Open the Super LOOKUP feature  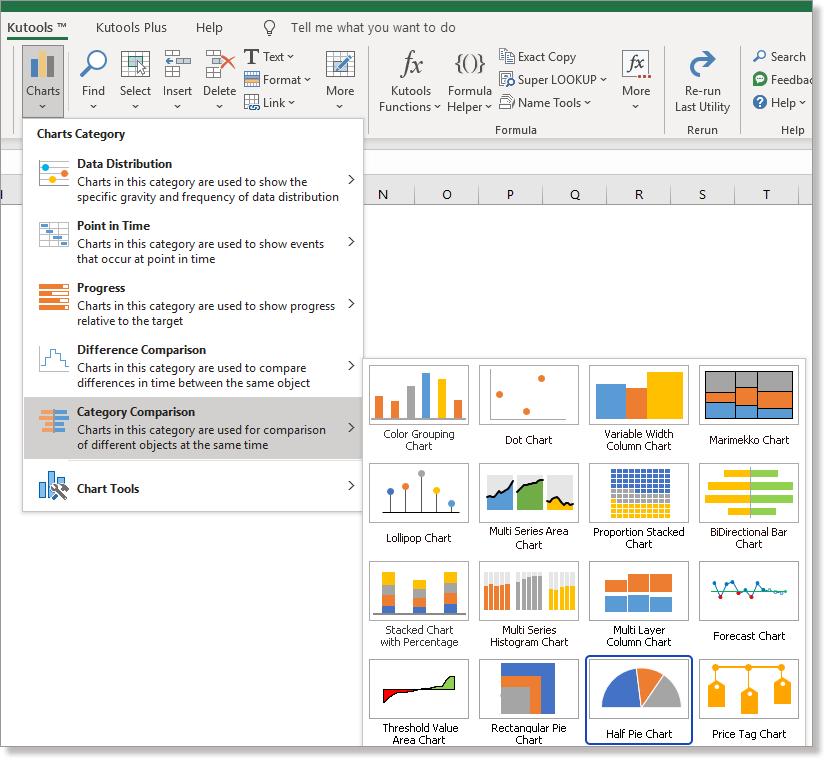point(552,79)
